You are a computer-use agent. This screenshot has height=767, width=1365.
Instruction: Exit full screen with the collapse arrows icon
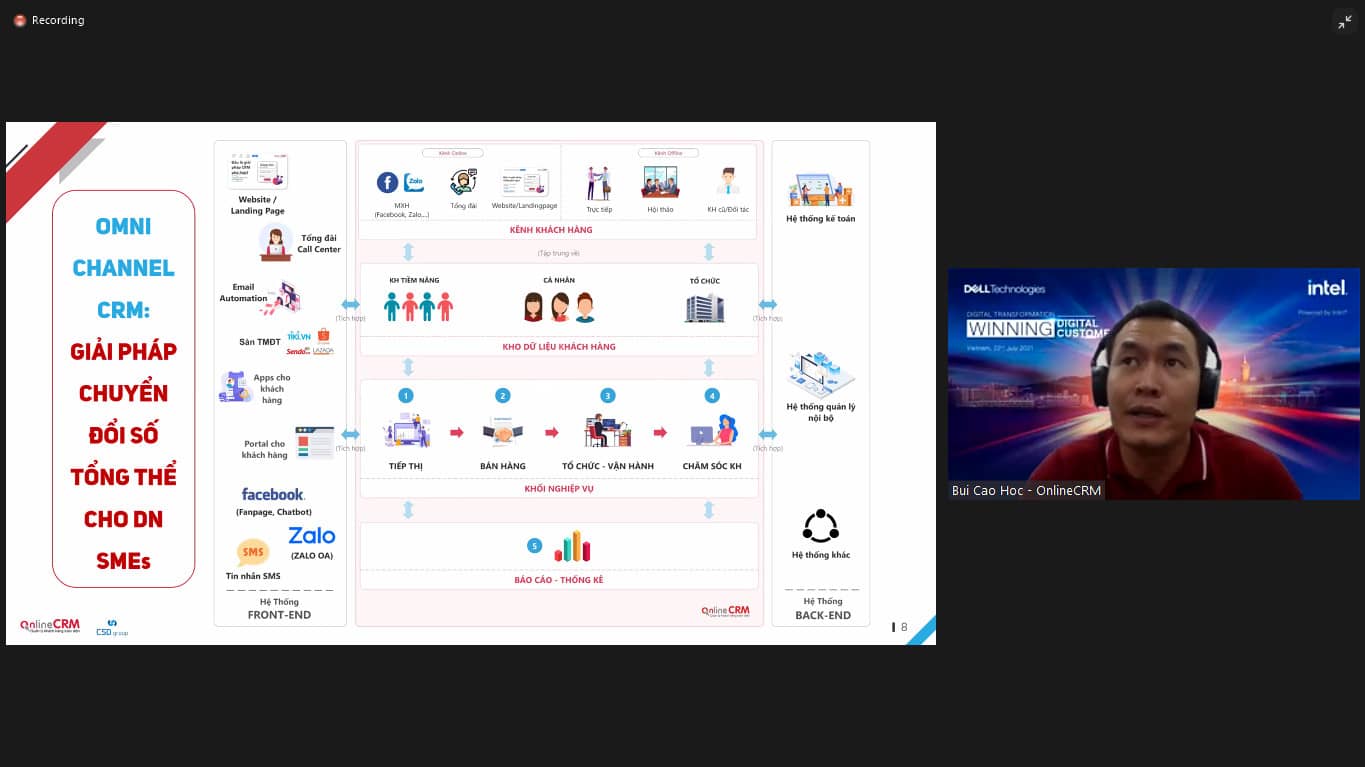click(1345, 22)
